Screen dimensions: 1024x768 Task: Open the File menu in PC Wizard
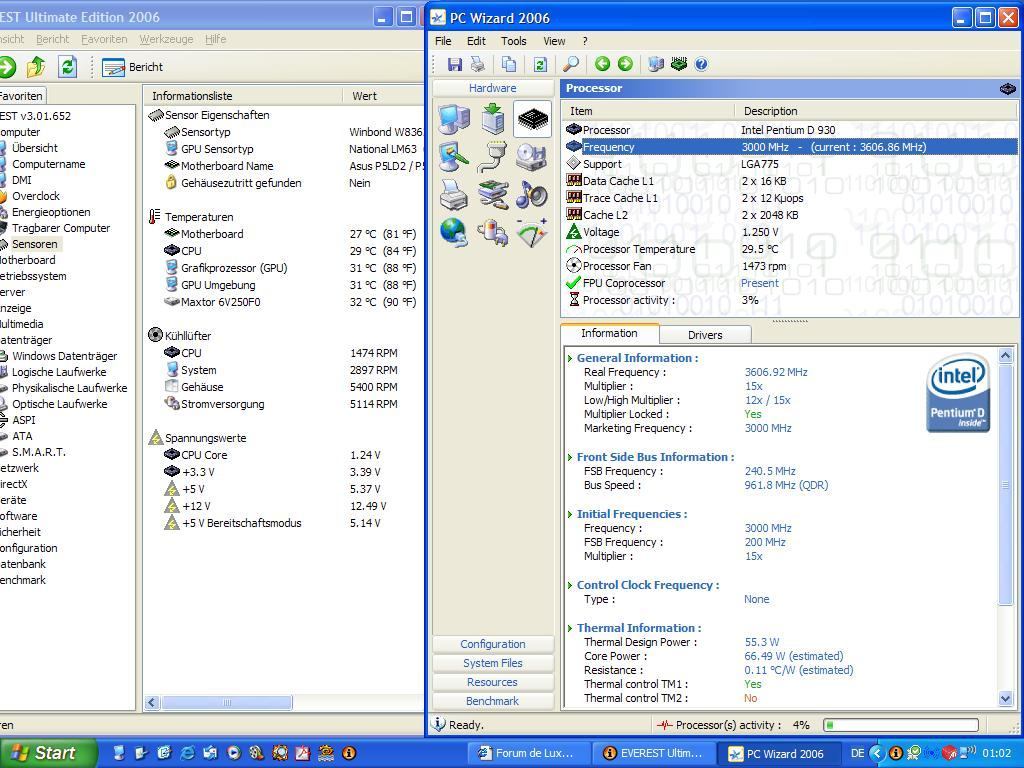tap(443, 41)
